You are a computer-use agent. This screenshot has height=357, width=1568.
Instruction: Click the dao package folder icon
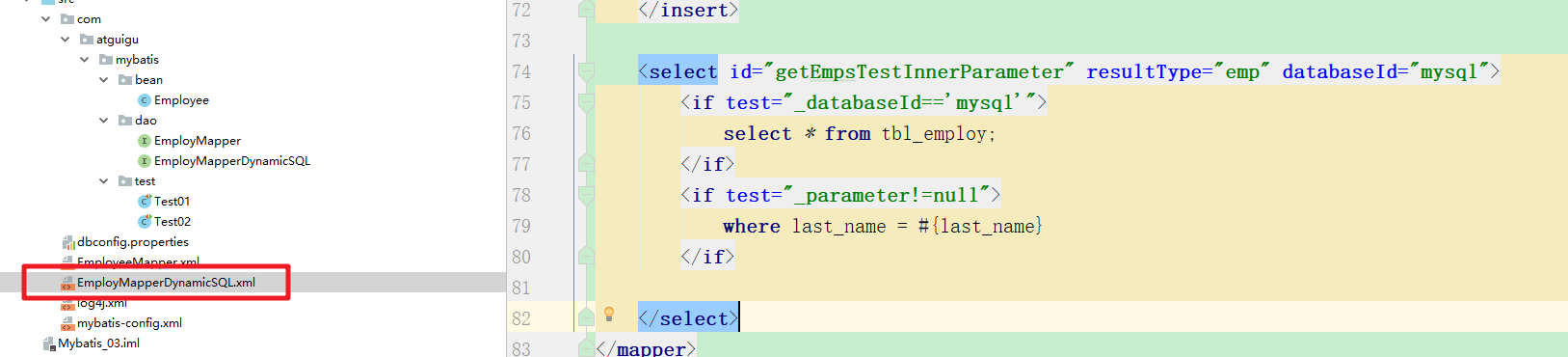[125, 121]
